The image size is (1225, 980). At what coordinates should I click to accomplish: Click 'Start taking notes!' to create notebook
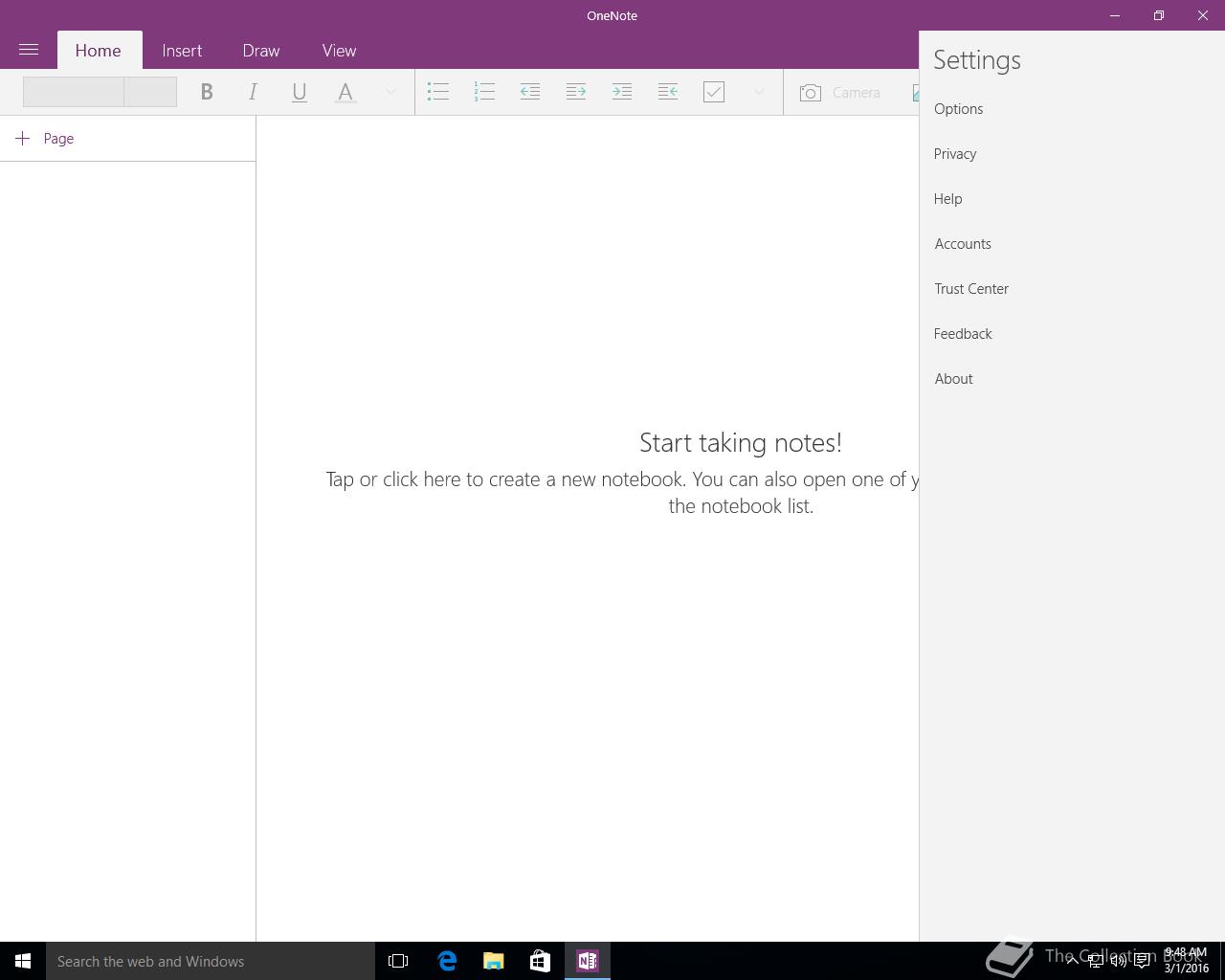coord(741,443)
